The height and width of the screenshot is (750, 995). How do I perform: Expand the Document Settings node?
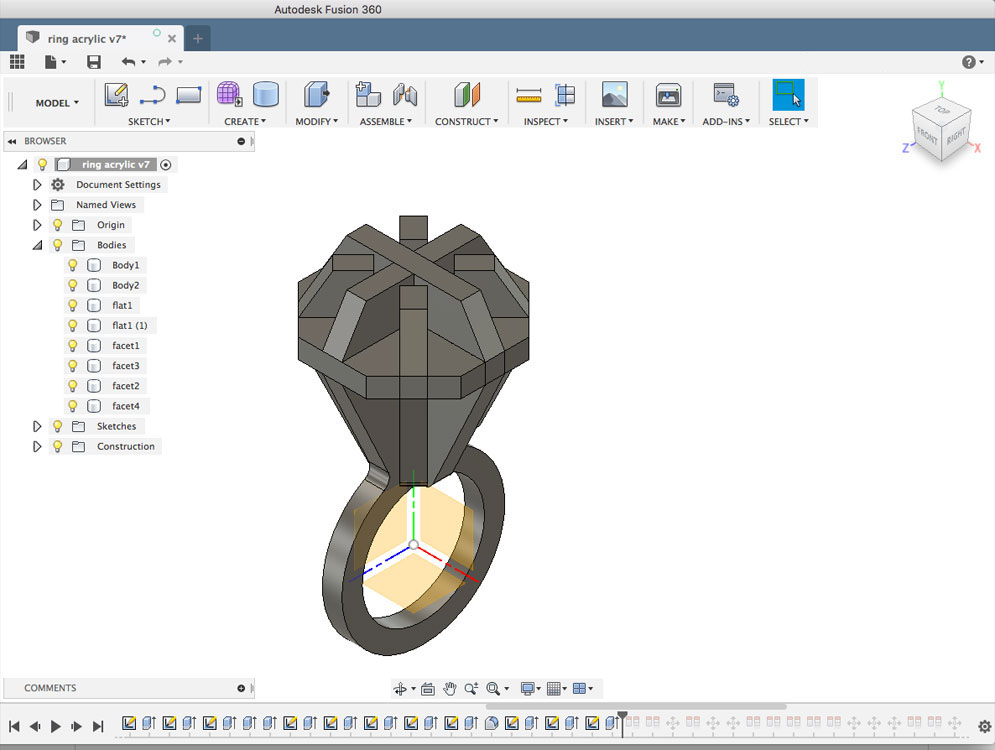pos(37,185)
